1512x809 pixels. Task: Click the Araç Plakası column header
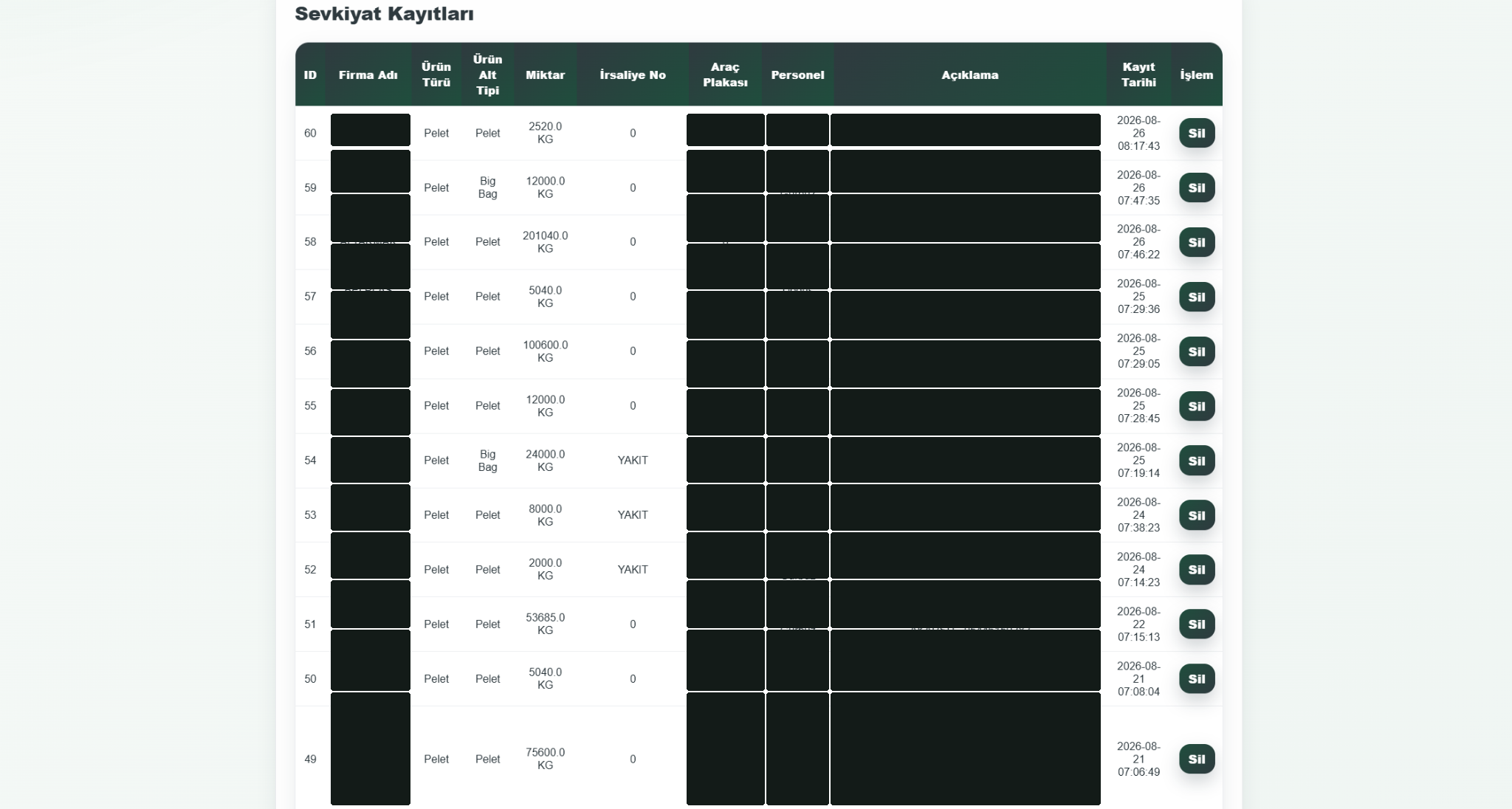click(725, 75)
